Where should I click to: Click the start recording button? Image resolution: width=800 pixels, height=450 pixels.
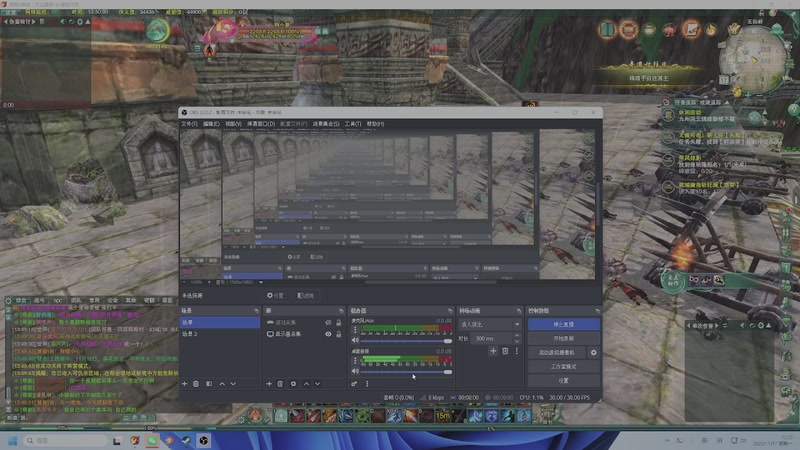point(563,338)
